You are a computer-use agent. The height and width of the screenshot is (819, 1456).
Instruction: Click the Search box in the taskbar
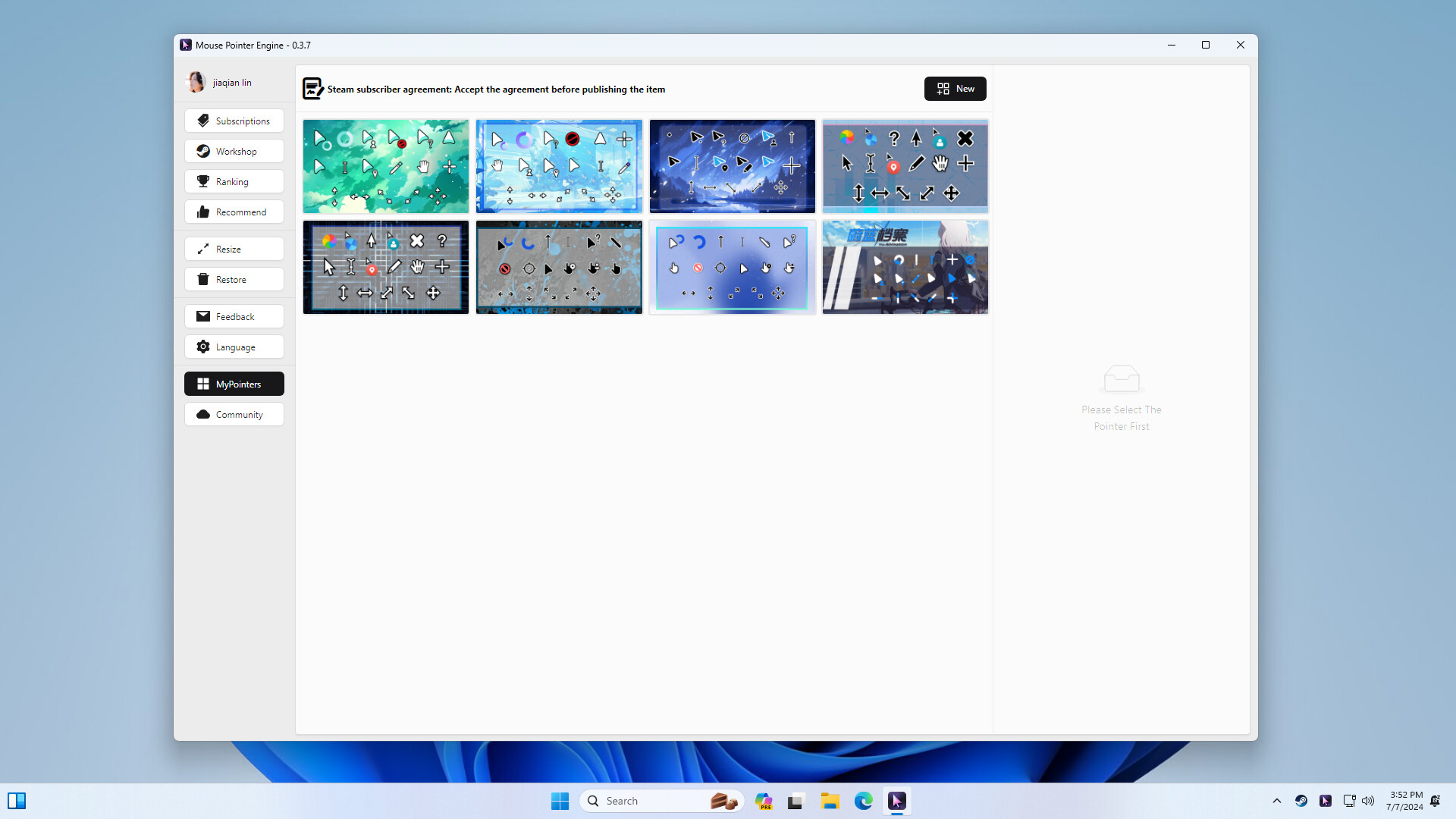pyautogui.click(x=660, y=800)
